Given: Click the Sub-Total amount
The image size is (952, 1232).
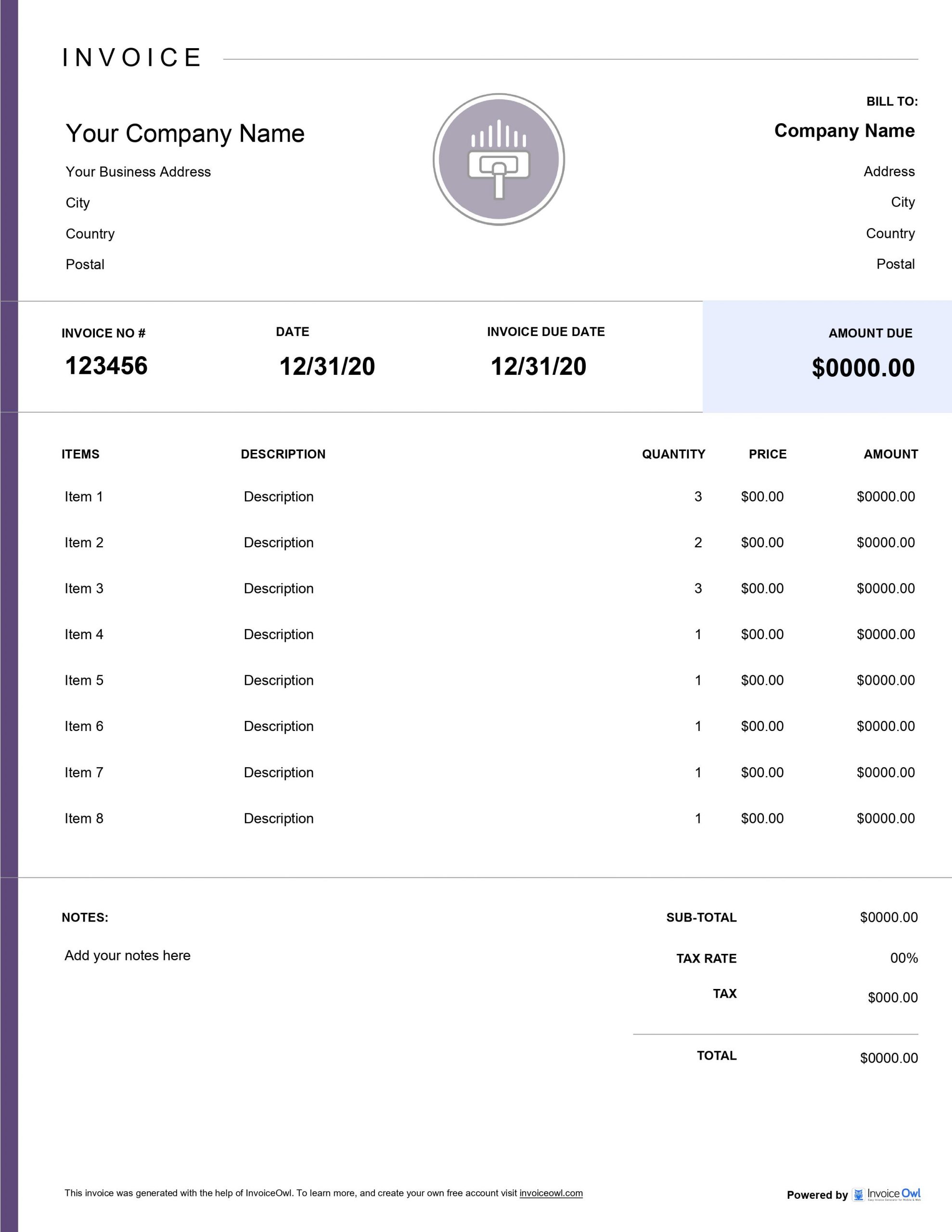Looking at the screenshot, I should pos(888,918).
